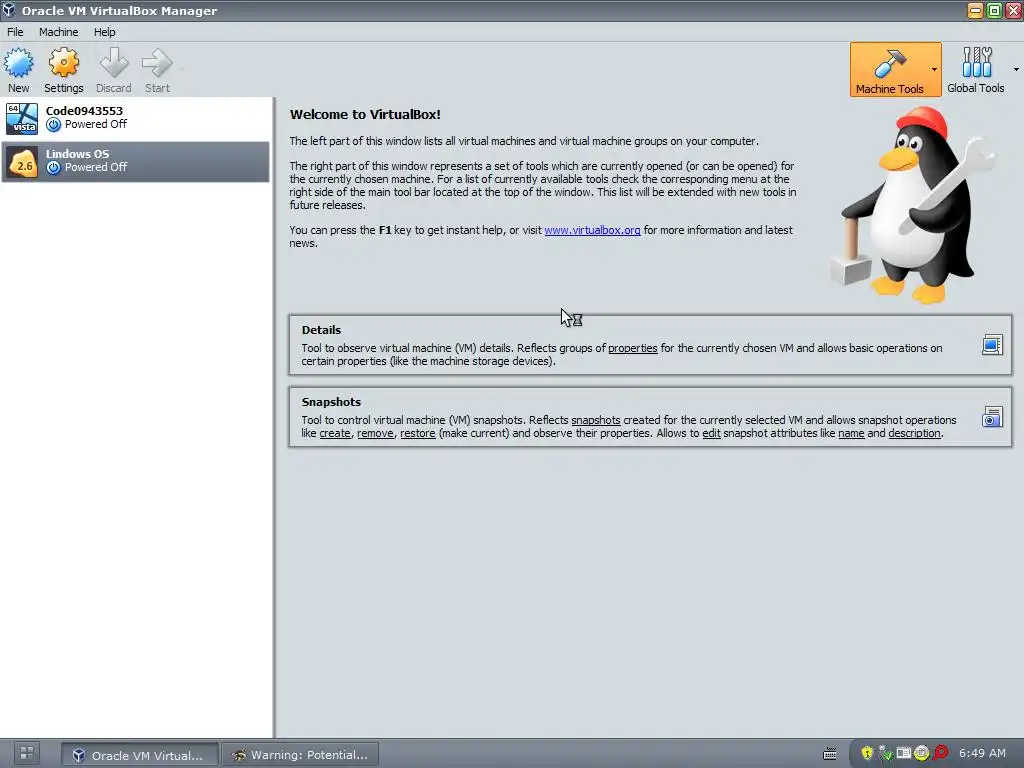The image size is (1024, 768).
Task: Open Global Tools wrench icon
Action: click(x=976, y=63)
